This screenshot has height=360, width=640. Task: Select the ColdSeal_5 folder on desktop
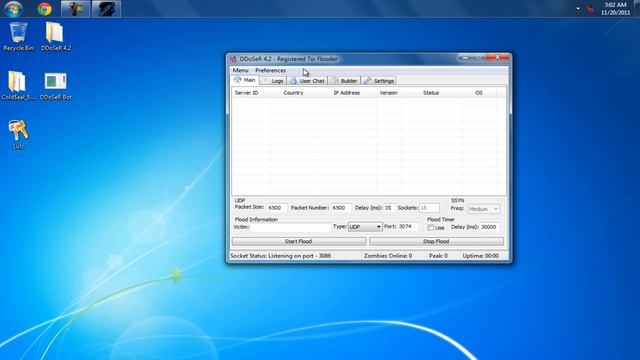coord(18,85)
